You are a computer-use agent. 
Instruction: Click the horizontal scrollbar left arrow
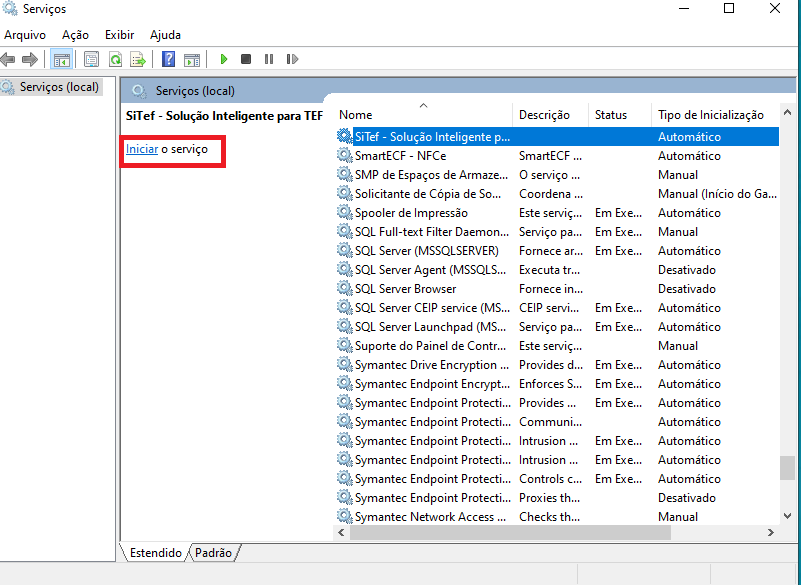pyautogui.click(x=341, y=533)
